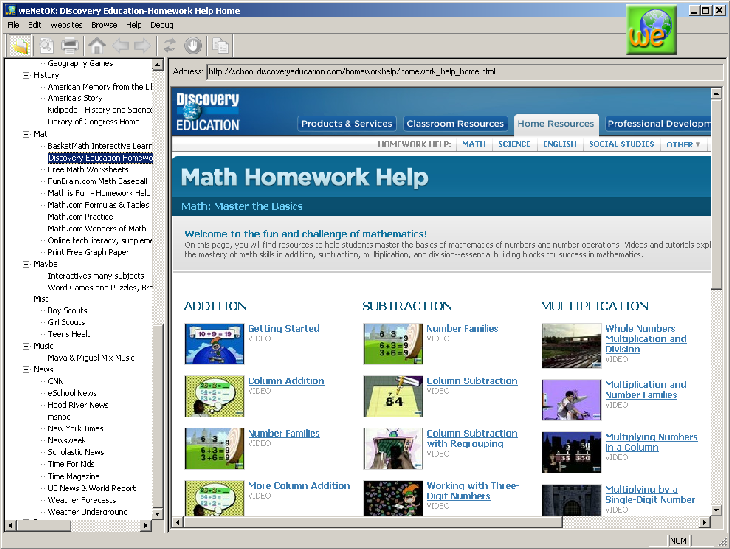Open the Help menu

(x=134, y=25)
